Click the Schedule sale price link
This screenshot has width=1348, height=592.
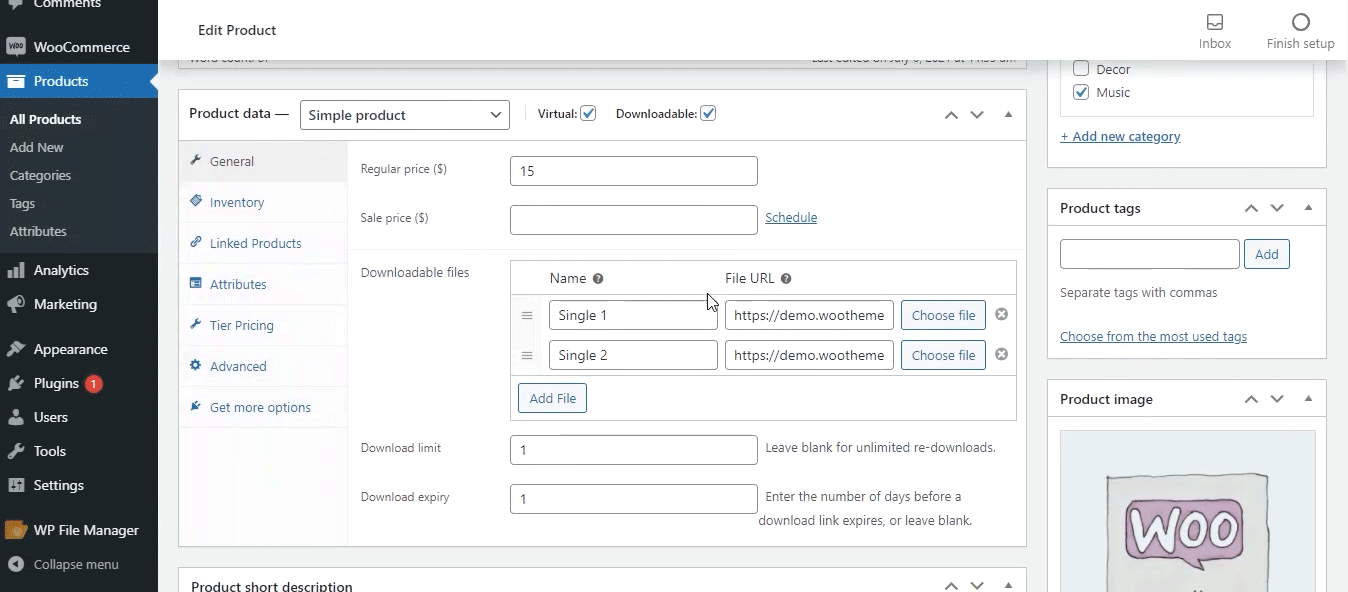[x=791, y=217]
